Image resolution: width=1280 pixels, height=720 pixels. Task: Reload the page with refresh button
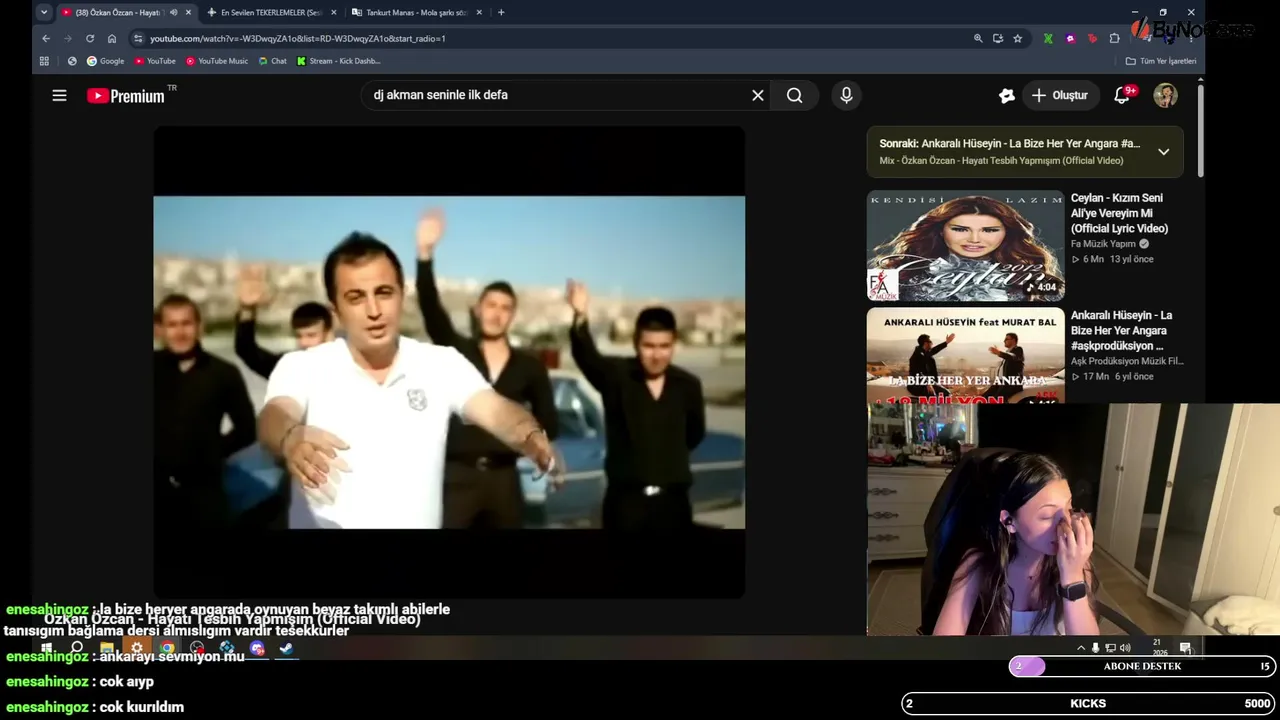[90, 38]
